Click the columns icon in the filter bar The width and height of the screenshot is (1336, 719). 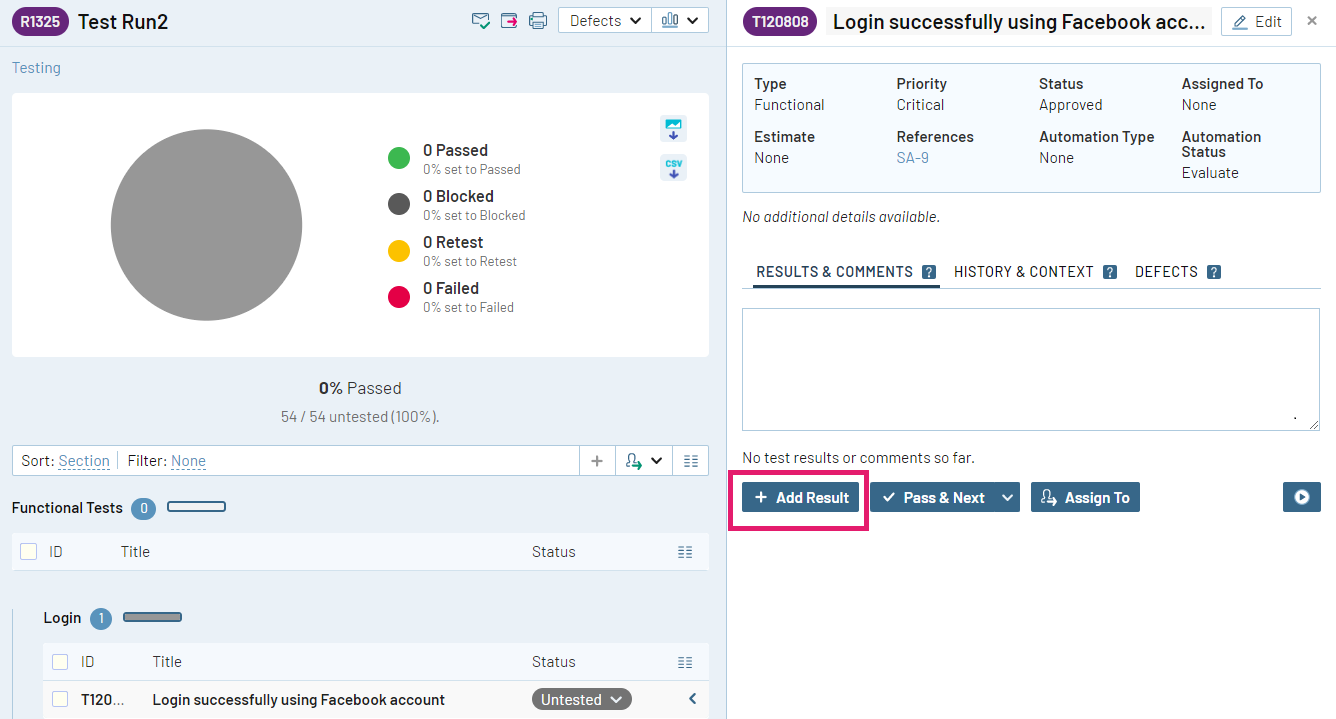[690, 461]
